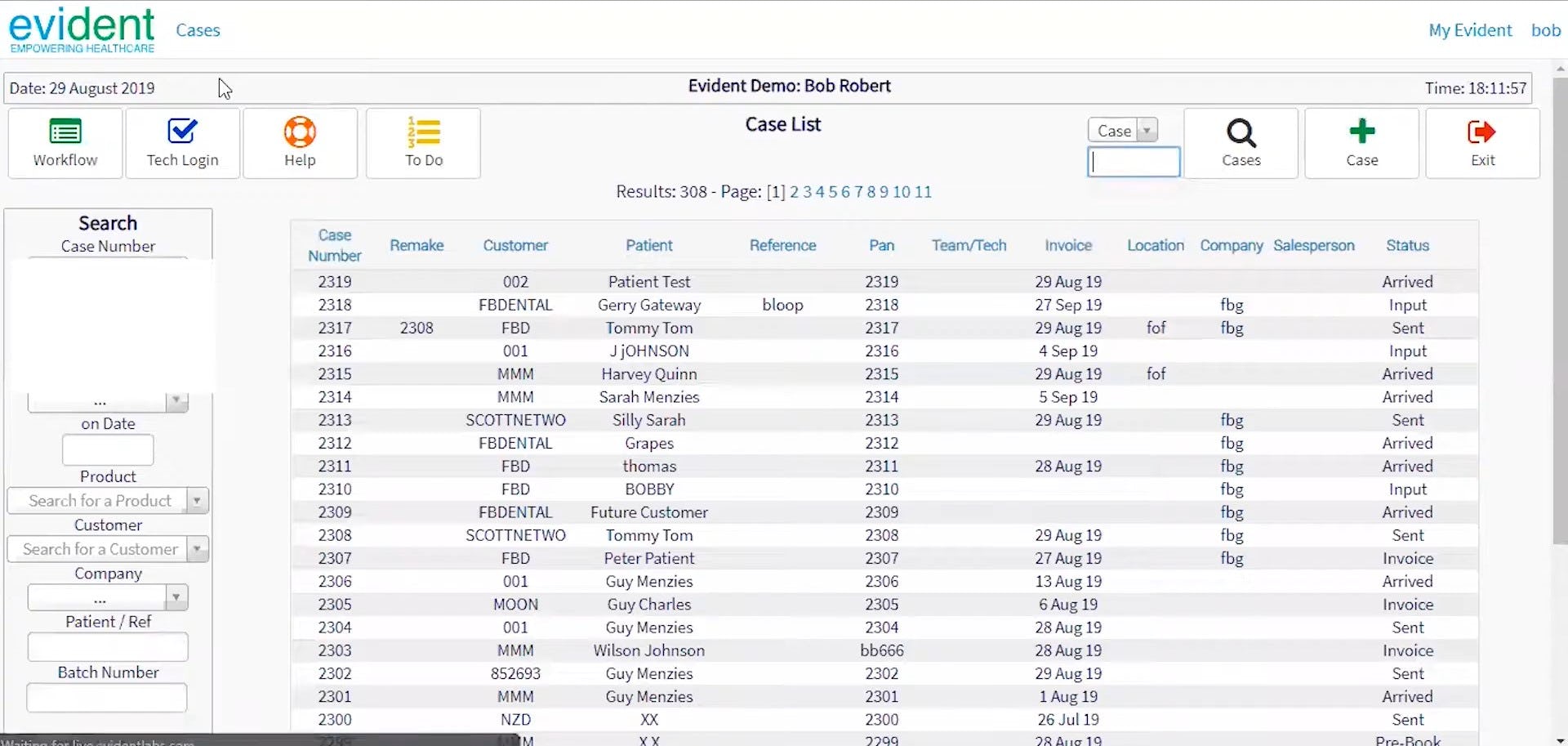Open the To Do list
Screen dimensions: 1568x746
point(422,143)
